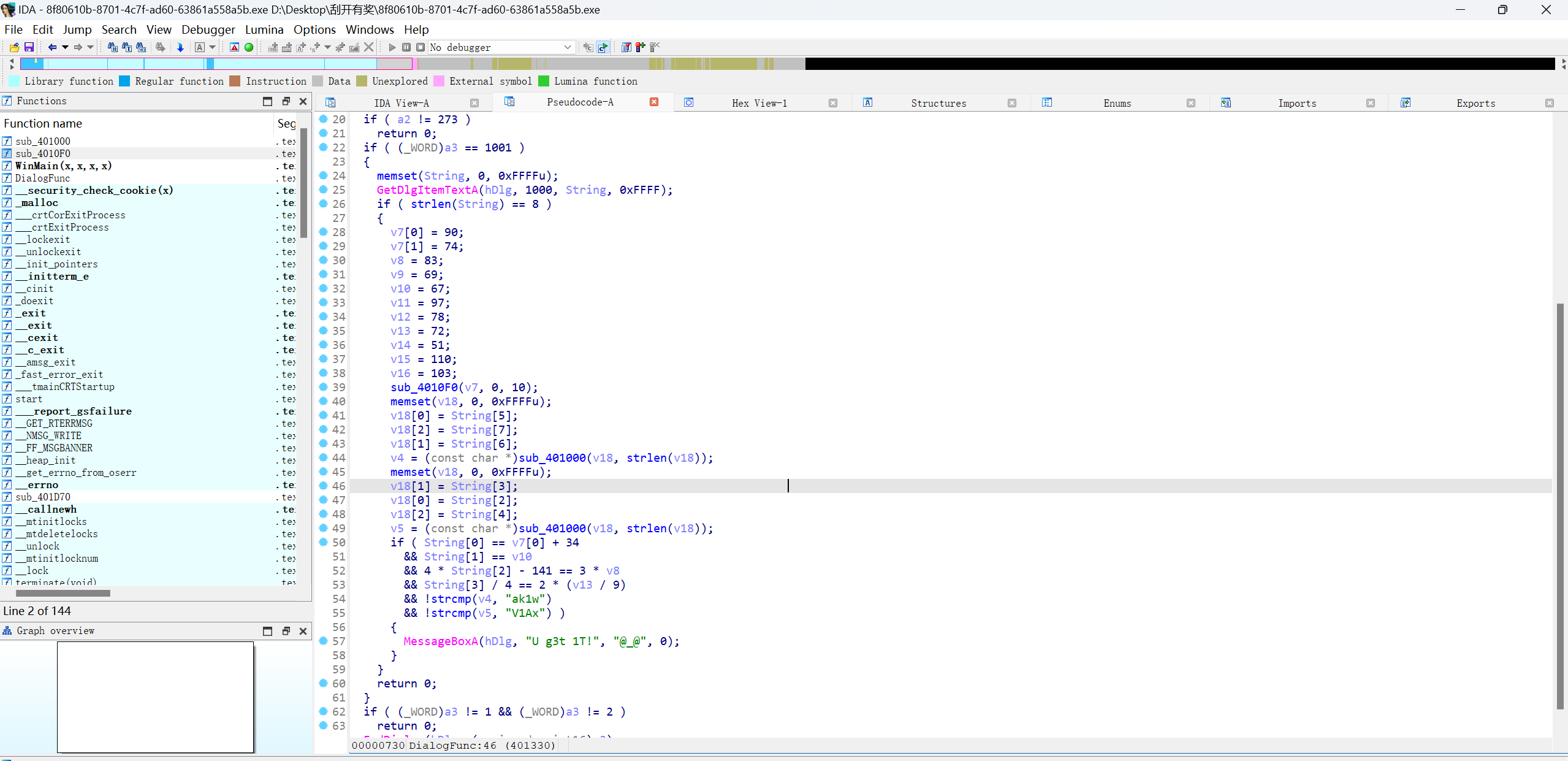Viewport: 1568px width, 761px height.
Task: Close the Structures tab
Action: [x=1012, y=103]
